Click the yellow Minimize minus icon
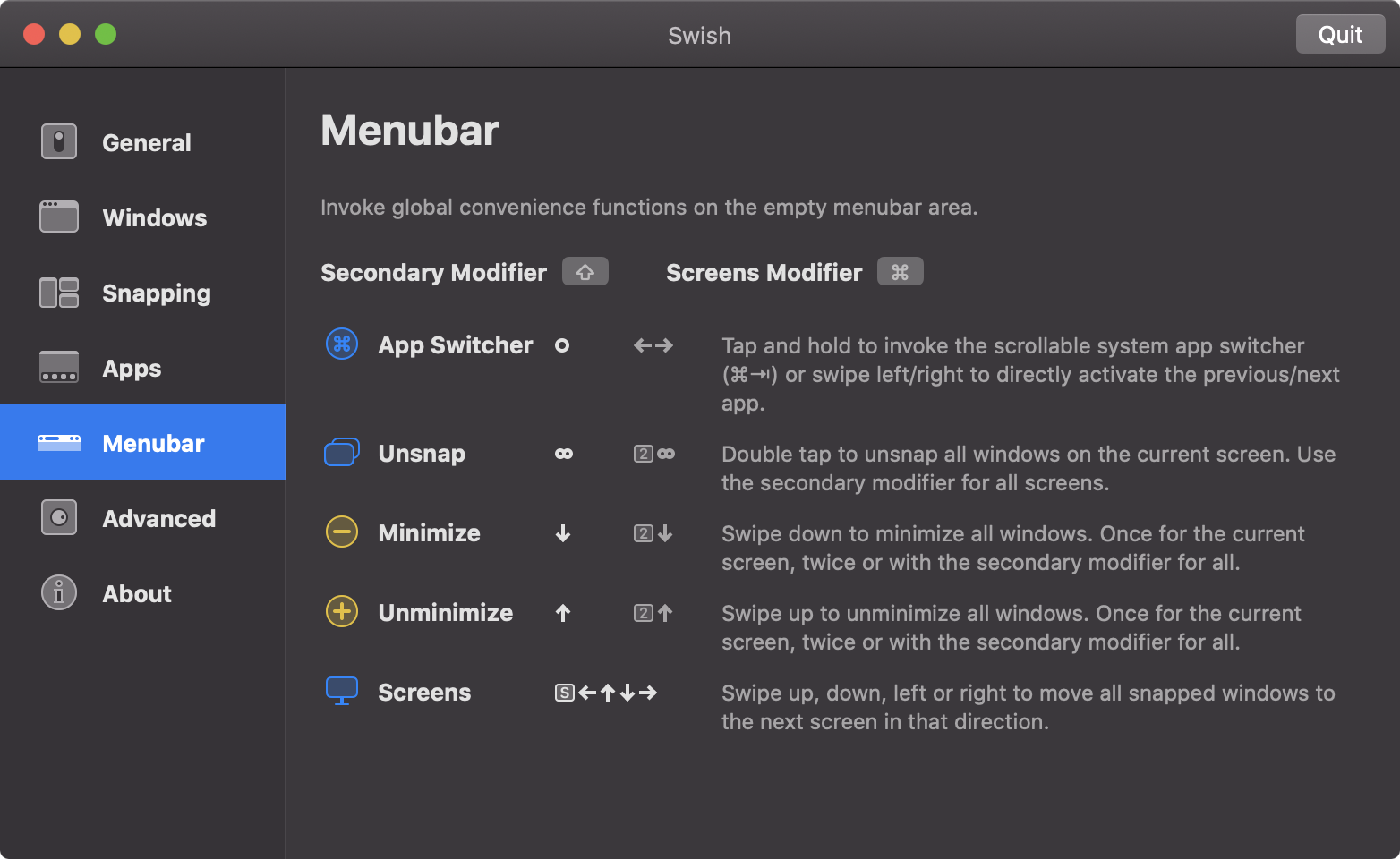 pos(342,532)
